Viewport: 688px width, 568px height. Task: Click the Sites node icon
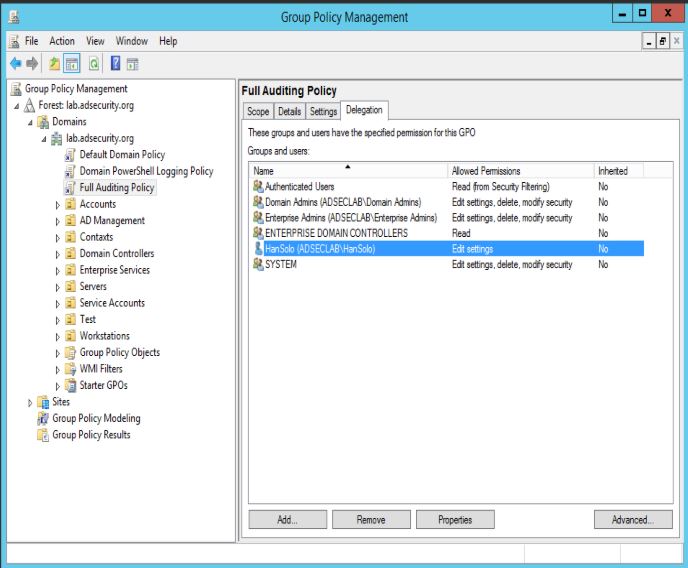[43, 402]
